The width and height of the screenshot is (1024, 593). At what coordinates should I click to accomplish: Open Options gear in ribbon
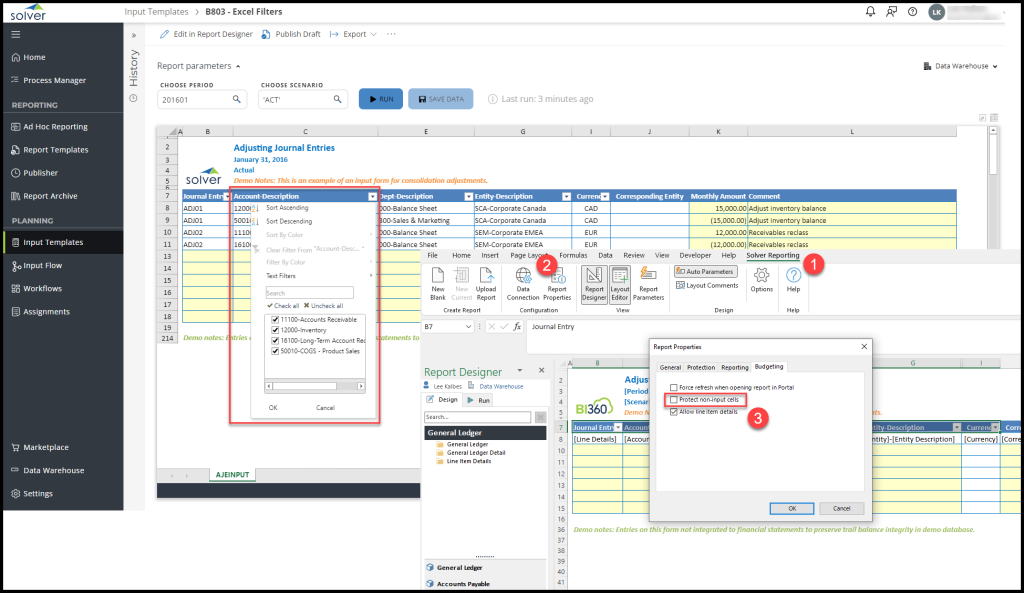tap(761, 280)
